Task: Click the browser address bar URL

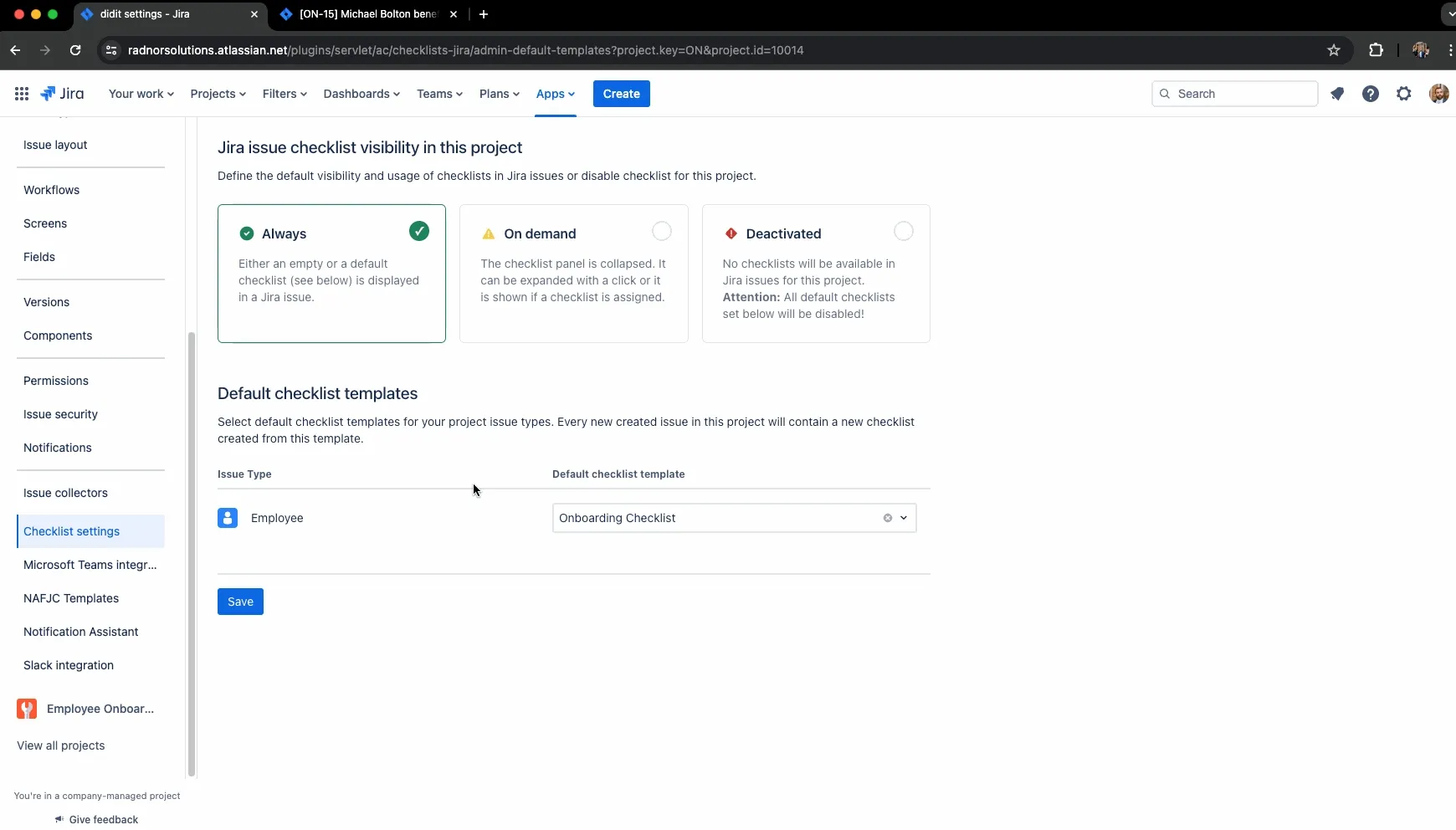Action: (x=465, y=50)
